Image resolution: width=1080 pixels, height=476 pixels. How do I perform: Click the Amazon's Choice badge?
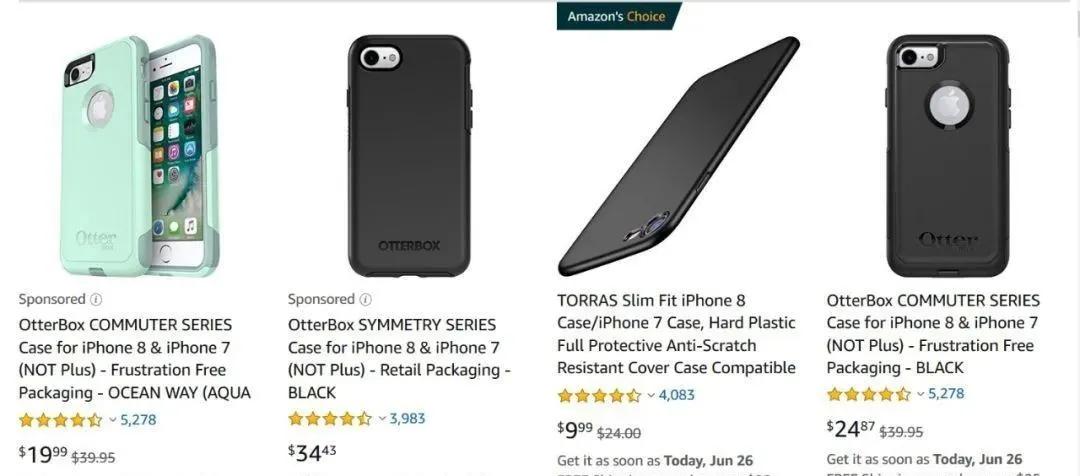click(616, 16)
